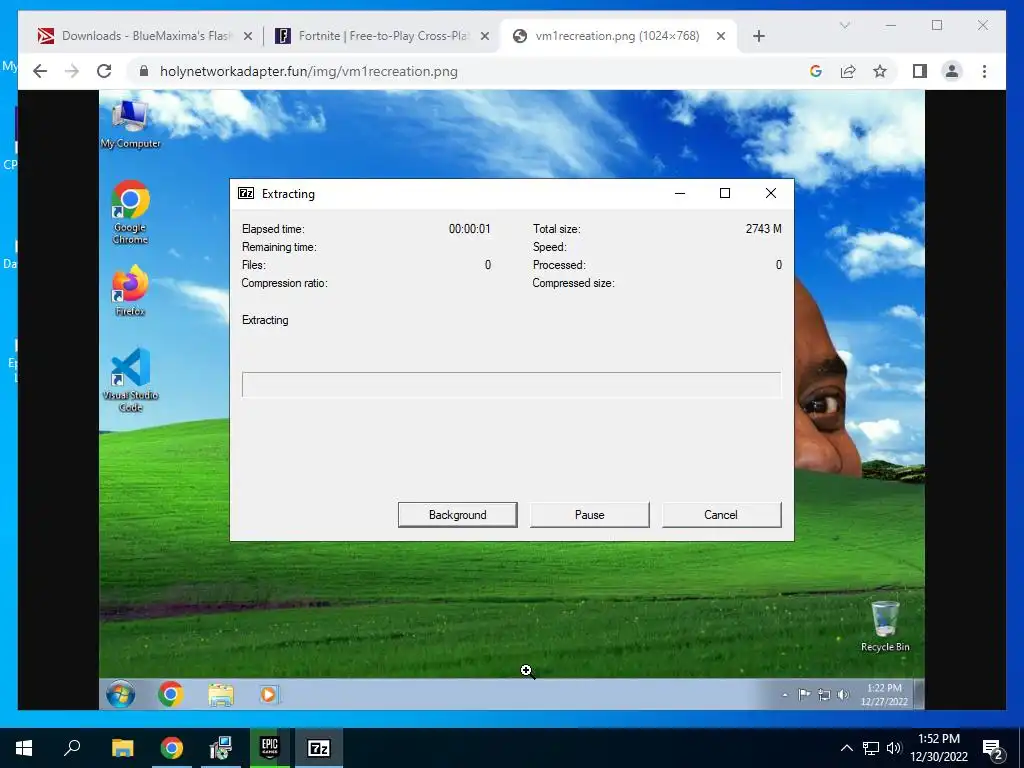Minimize the Chrome window
Viewport: 1024px width, 768px height.
[x=891, y=25]
